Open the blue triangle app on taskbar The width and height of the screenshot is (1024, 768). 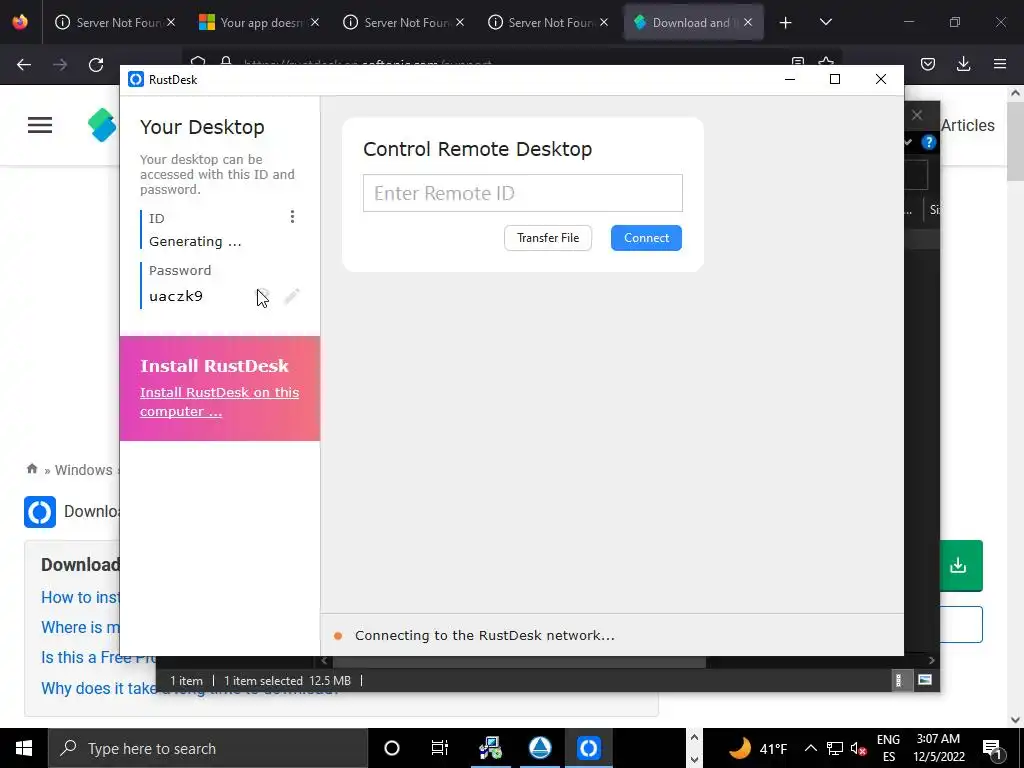tap(540, 748)
